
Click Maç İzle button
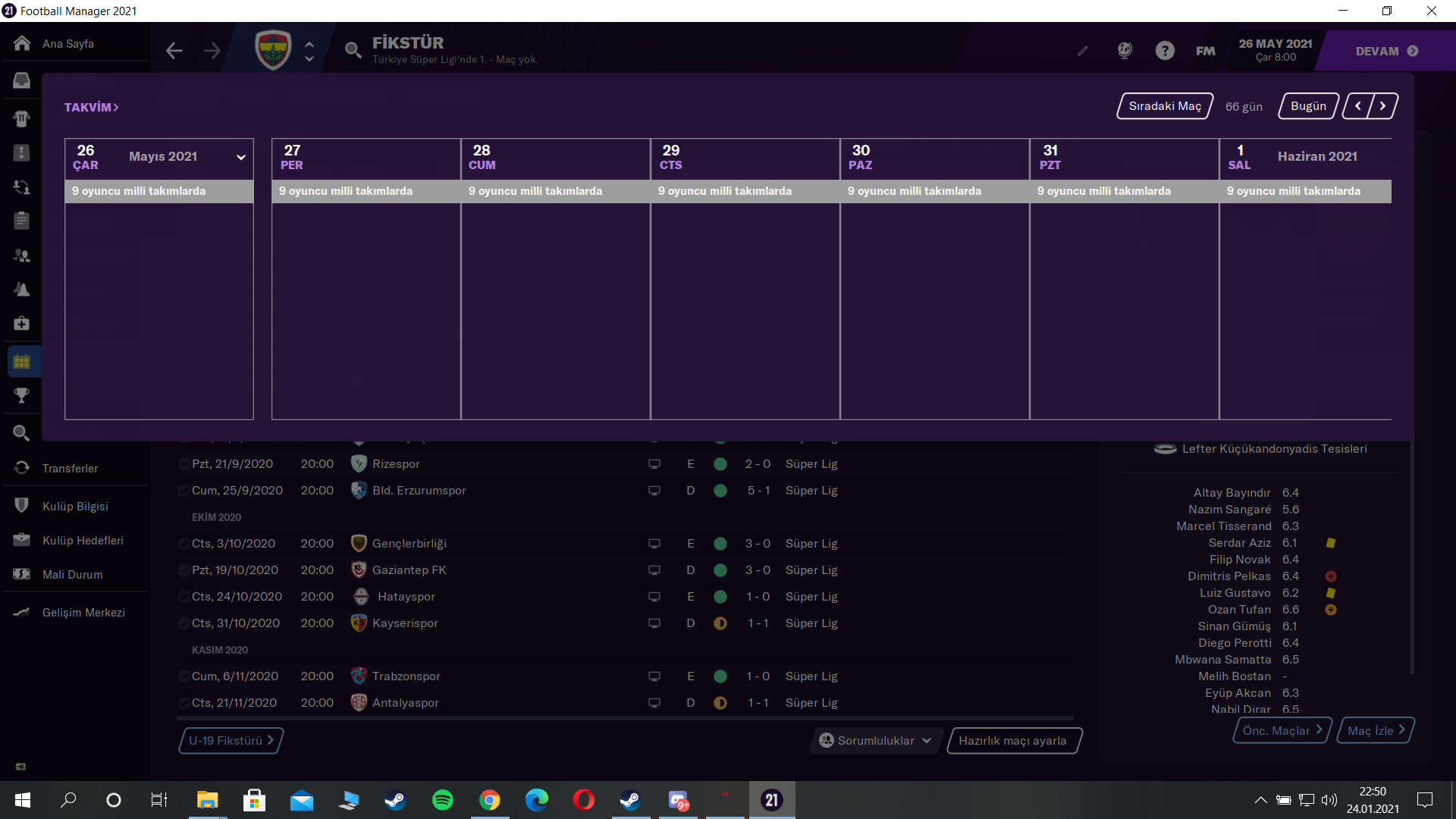(x=1376, y=730)
